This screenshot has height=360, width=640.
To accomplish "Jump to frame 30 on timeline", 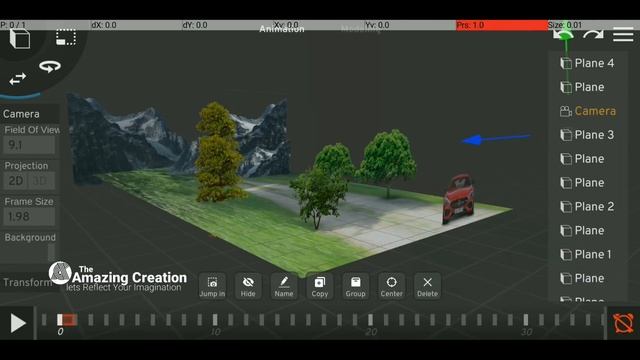I will click(526, 320).
